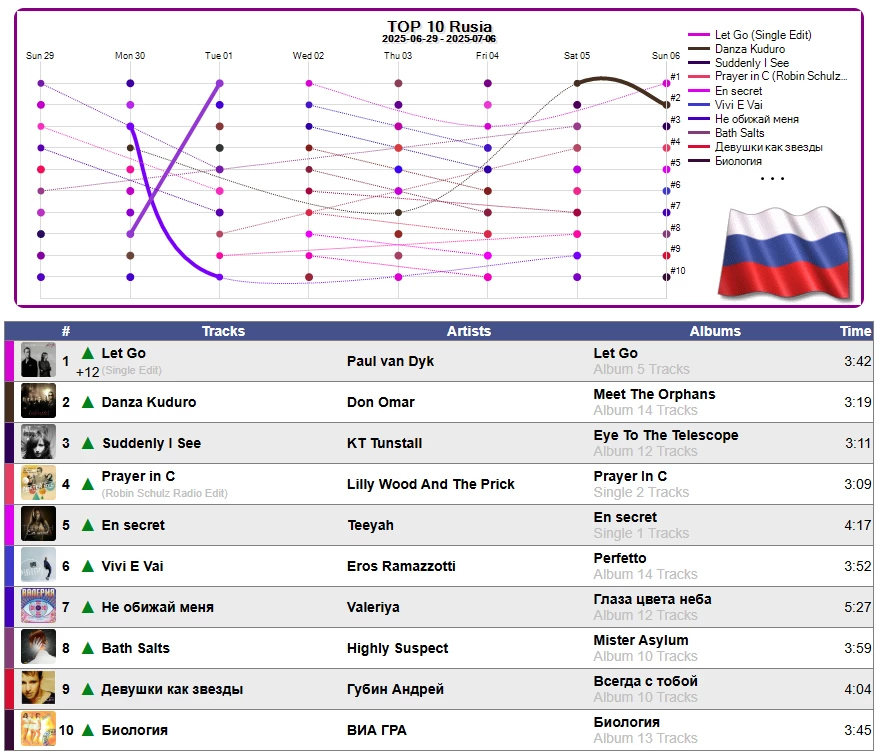Sort by the # rank column header
Screen dimensions: 878x756
pos(66,331)
